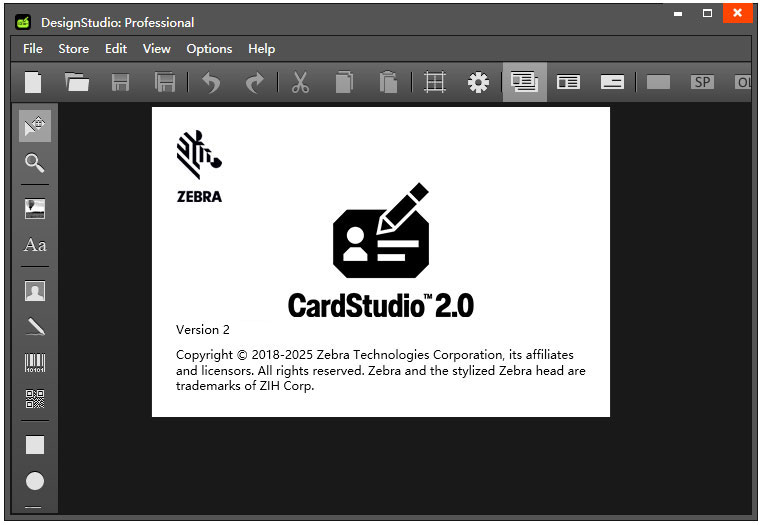The height and width of the screenshot is (525, 761).
Task: Switch to the card back layout icon
Action: pos(612,82)
